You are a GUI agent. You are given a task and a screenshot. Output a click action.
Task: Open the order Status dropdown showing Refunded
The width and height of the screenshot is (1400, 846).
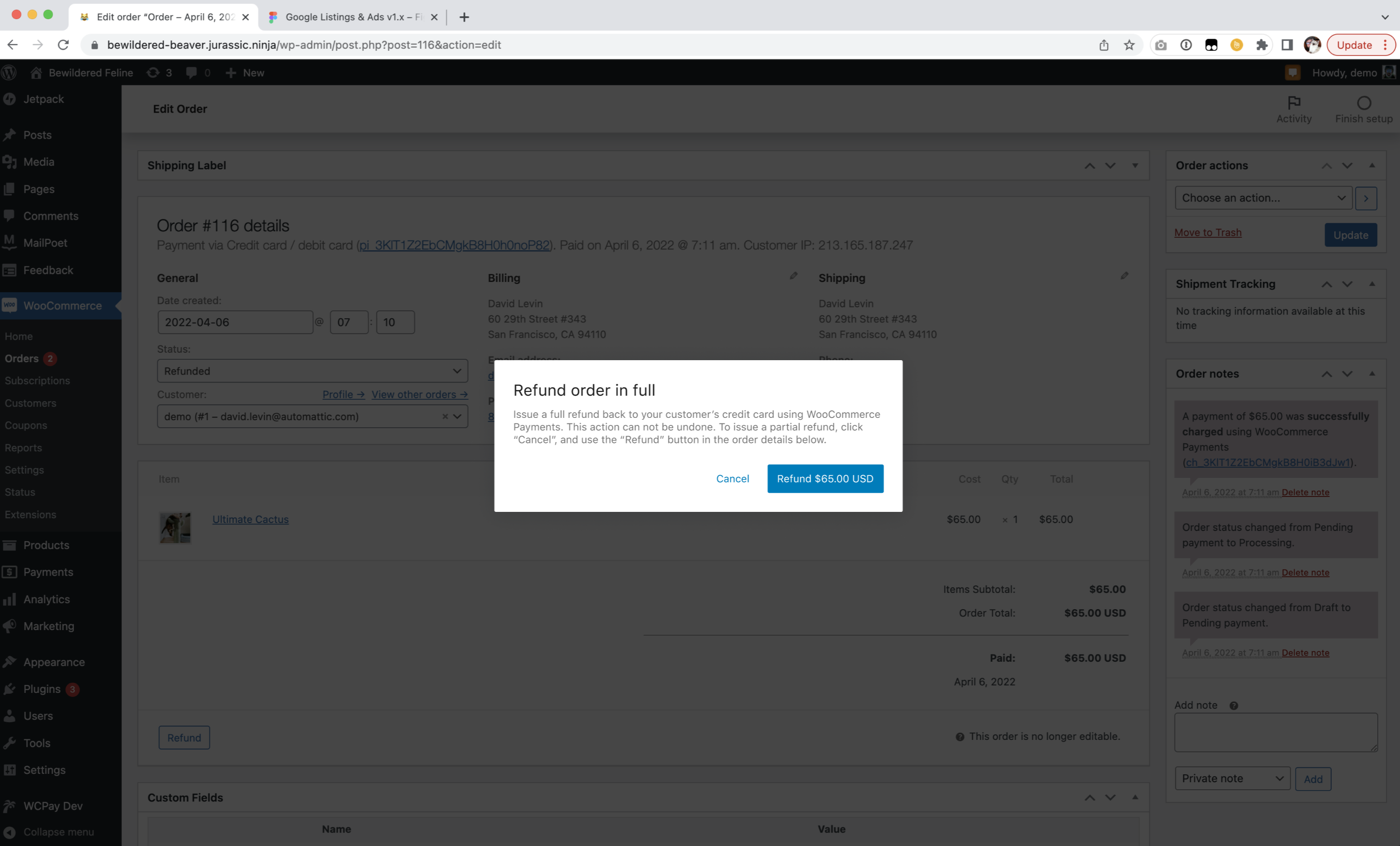312,371
